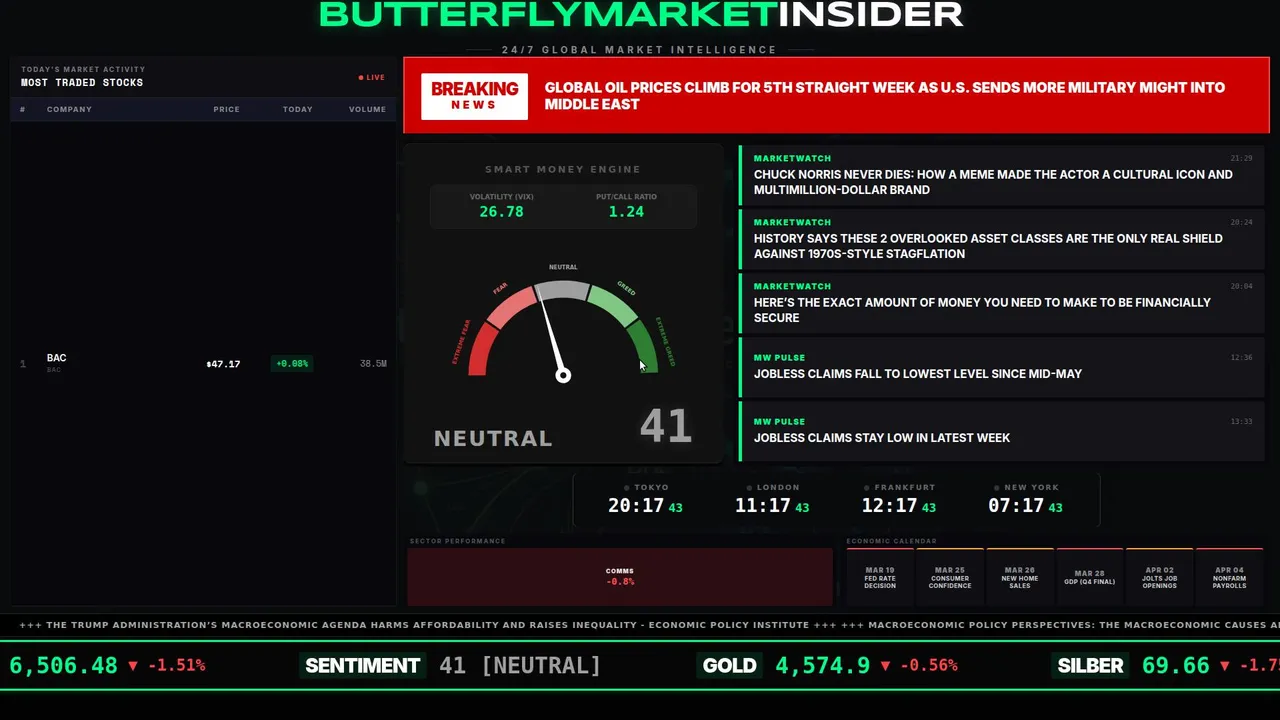Click the Frankfurt clock time
The width and height of the screenshot is (1280, 720).
pos(899,506)
